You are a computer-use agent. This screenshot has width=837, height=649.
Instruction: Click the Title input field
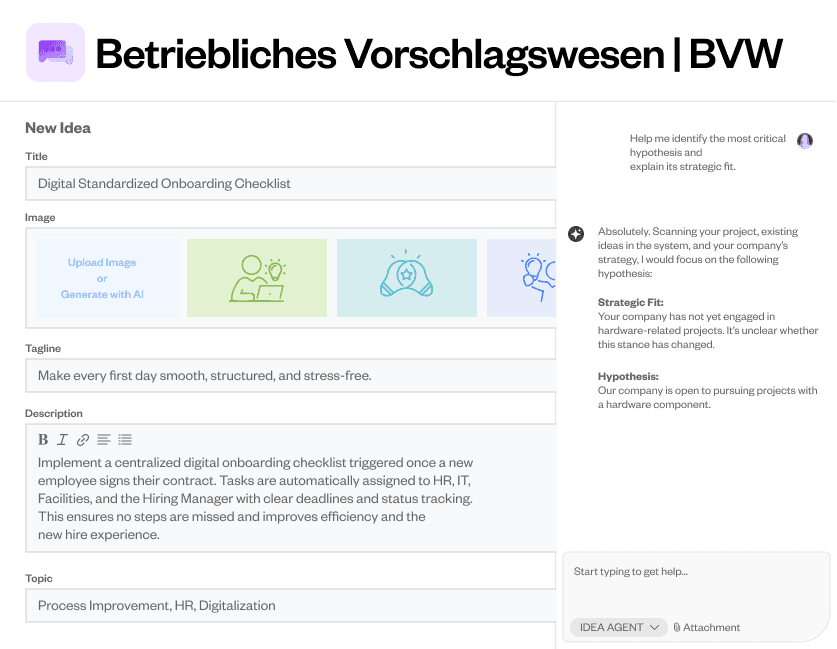pos(291,184)
